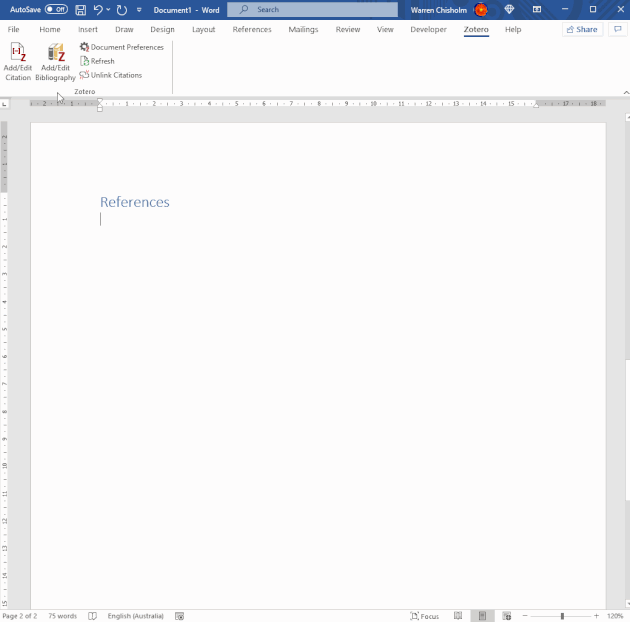Click English (Australia) language indicator

[x=135, y=616]
